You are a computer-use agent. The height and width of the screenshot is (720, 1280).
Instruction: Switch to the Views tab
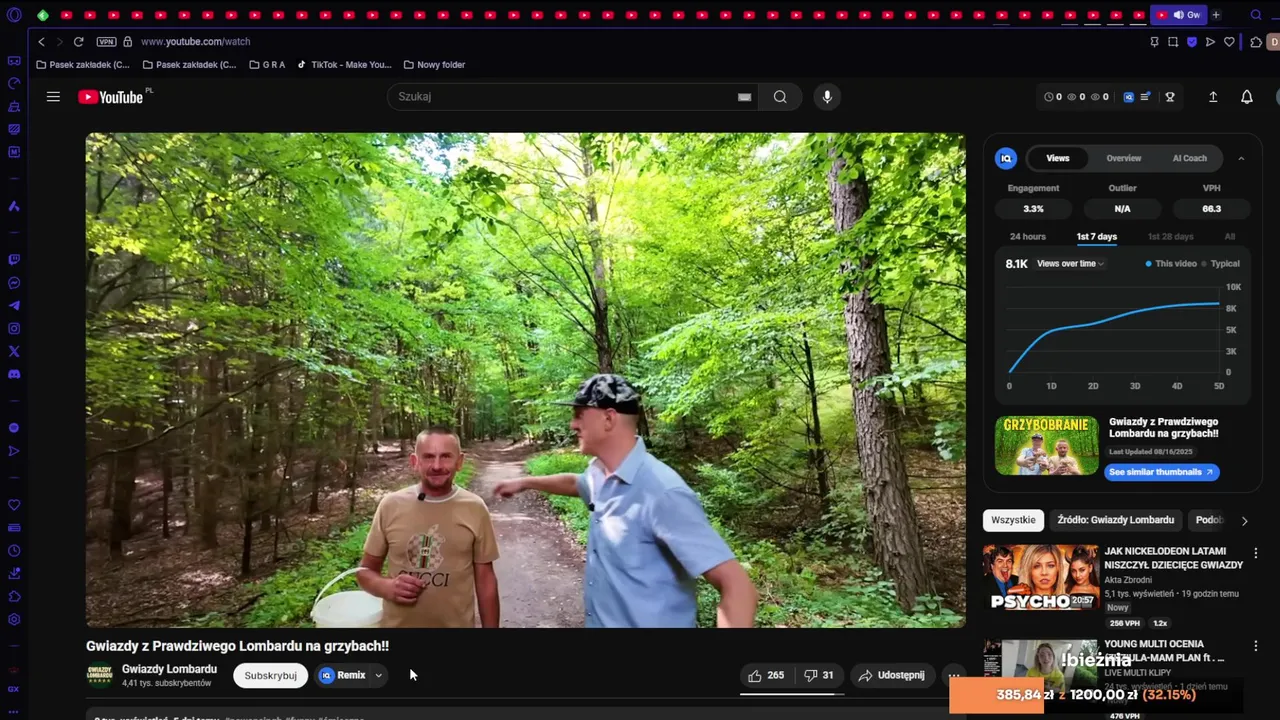[1058, 158]
